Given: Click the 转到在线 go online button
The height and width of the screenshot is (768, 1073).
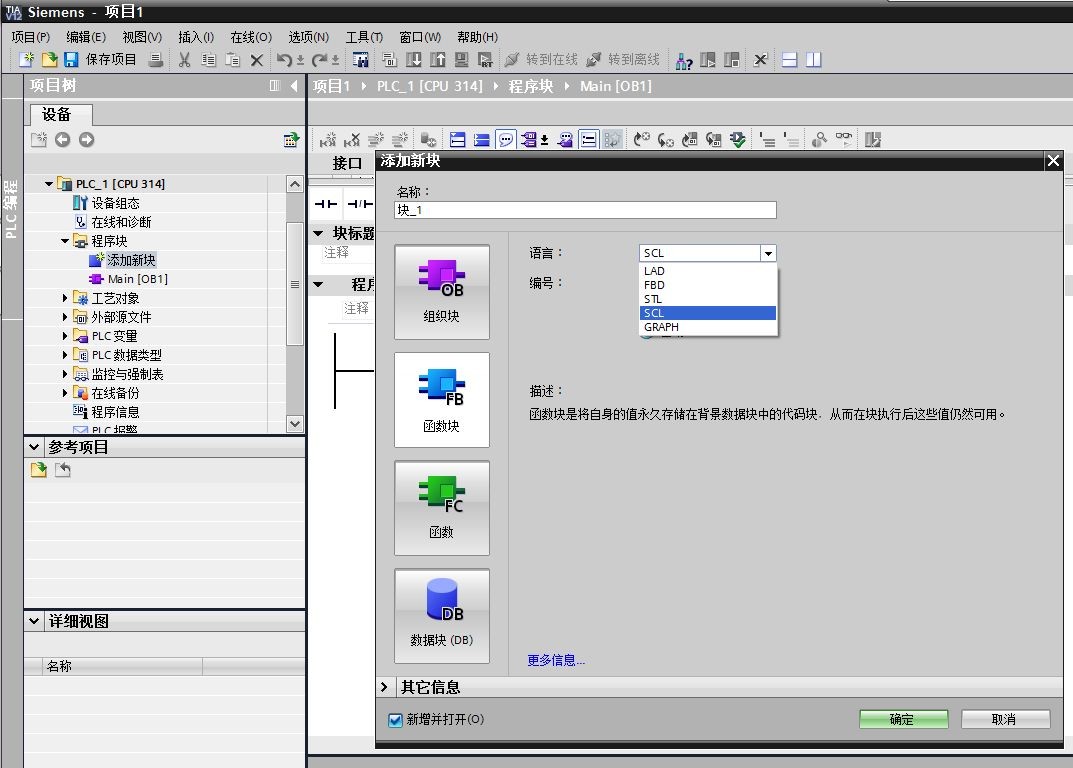Looking at the screenshot, I should [x=541, y=60].
